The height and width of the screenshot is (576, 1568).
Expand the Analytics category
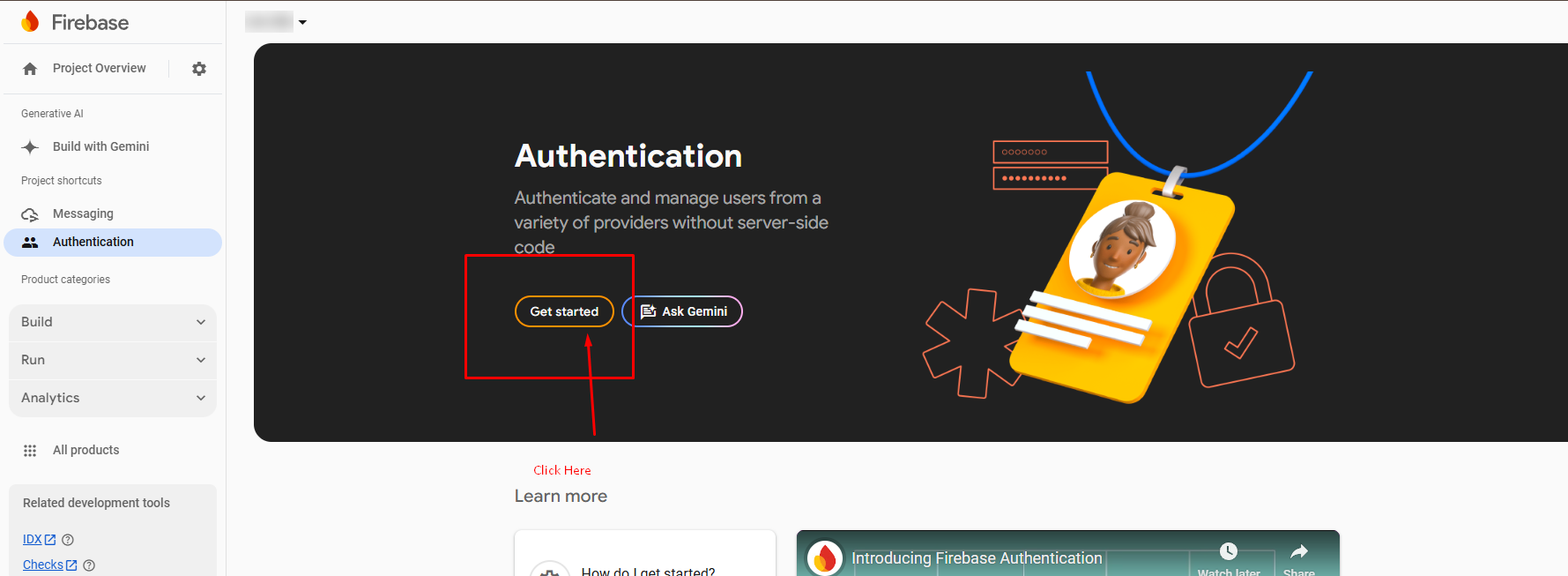click(x=113, y=398)
